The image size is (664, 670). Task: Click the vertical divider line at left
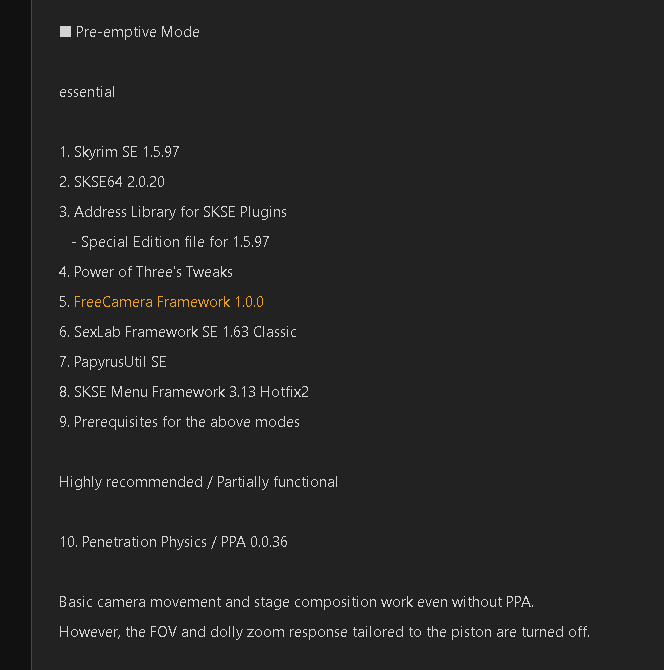(x=31, y=335)
